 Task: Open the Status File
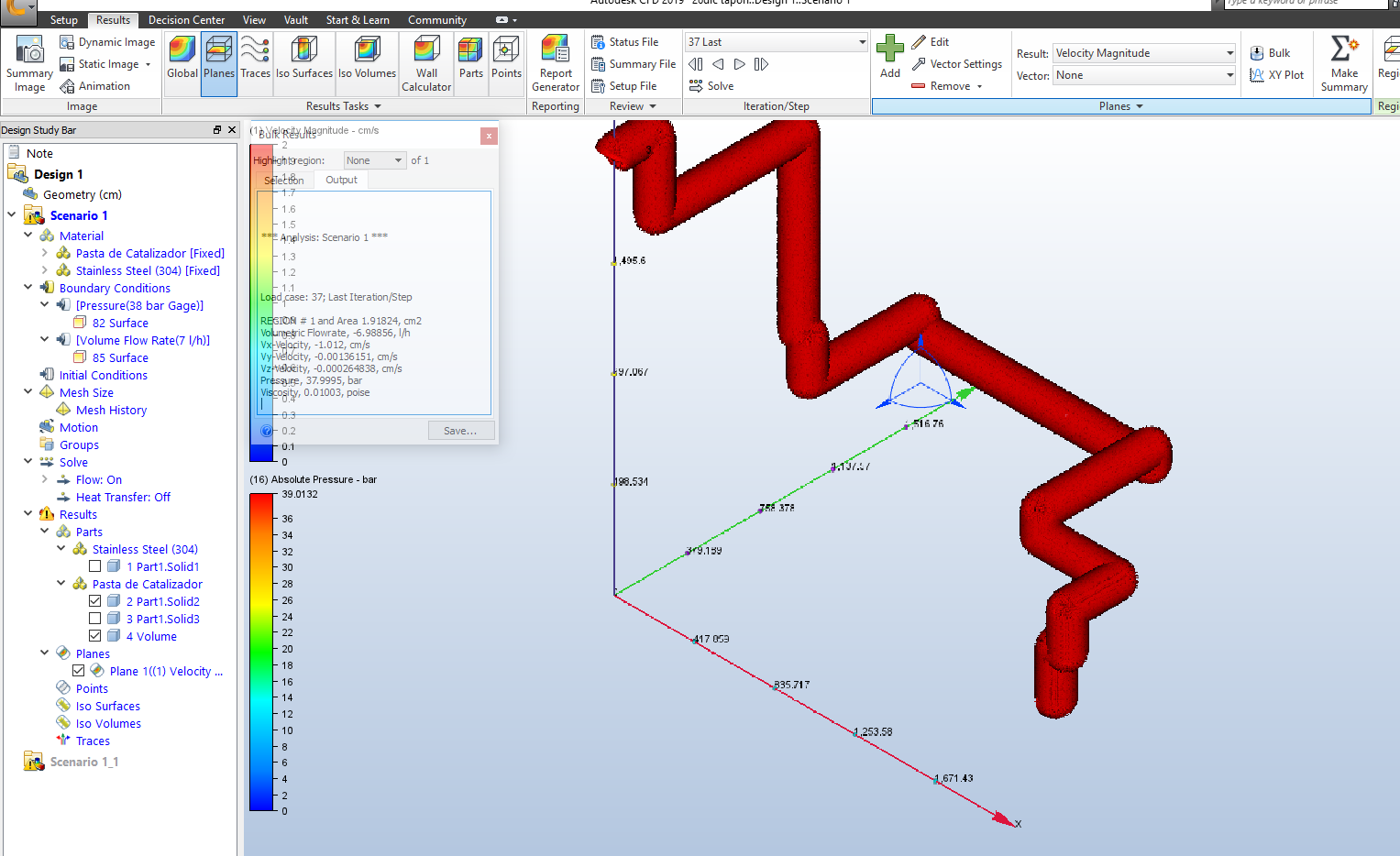point(625,42)
